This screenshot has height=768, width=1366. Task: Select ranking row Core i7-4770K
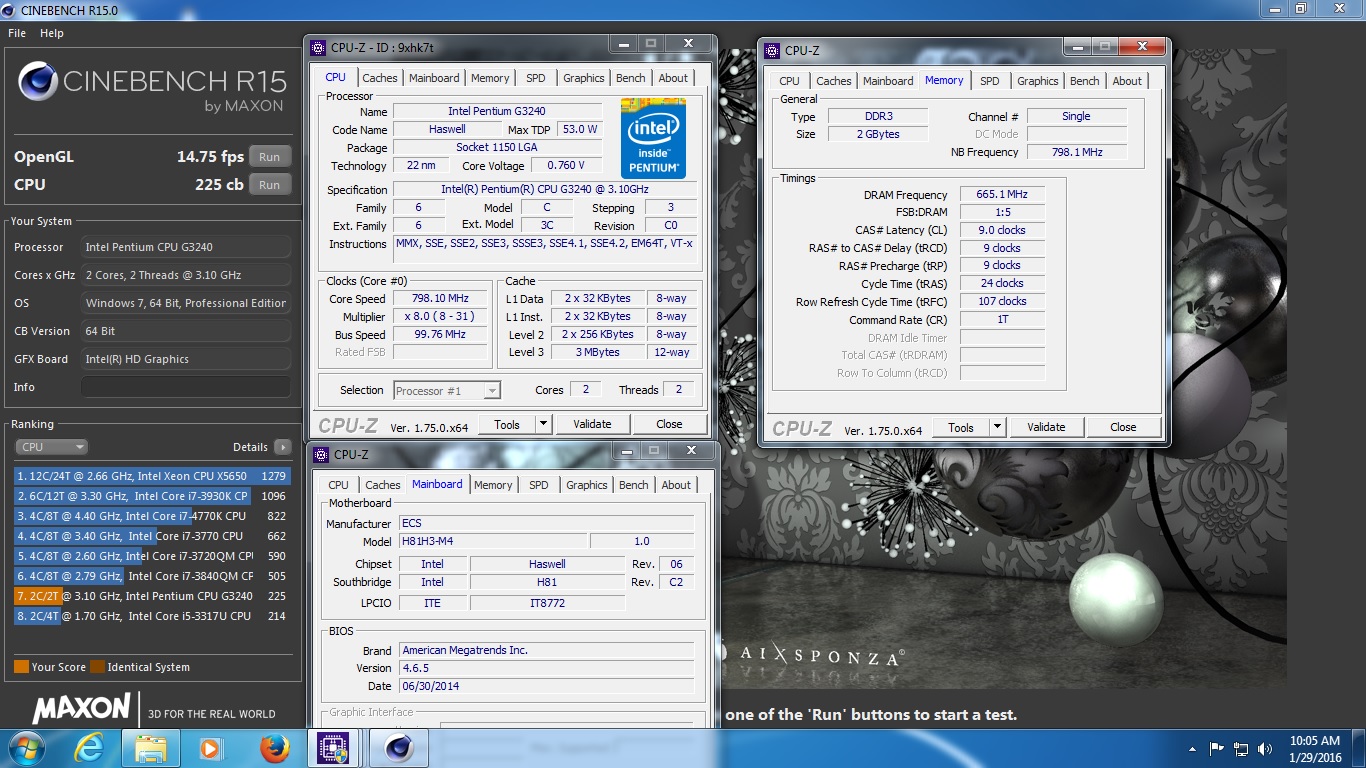152,516
